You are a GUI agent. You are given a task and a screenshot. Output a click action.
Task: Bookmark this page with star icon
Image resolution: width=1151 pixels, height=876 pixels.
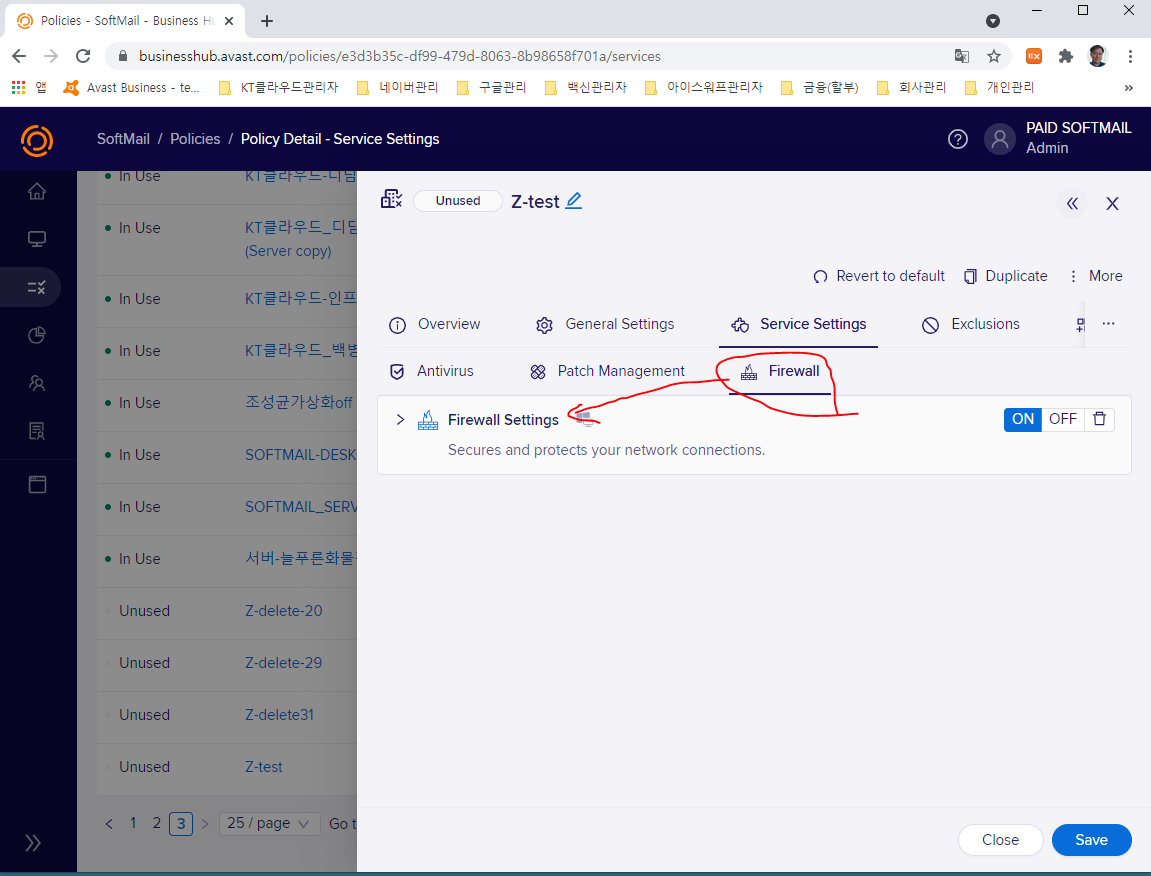pos(993,56)
